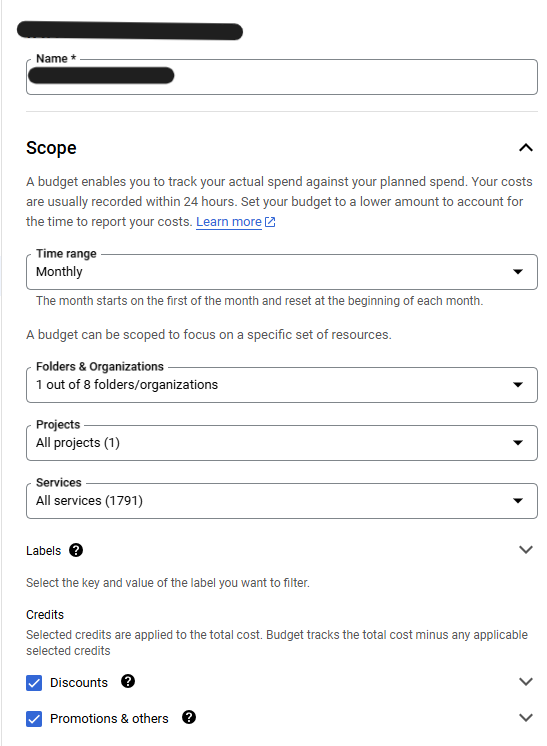547x746 pixels.
Task: Open the Projects dropdown
Action: tap(282, 443)
